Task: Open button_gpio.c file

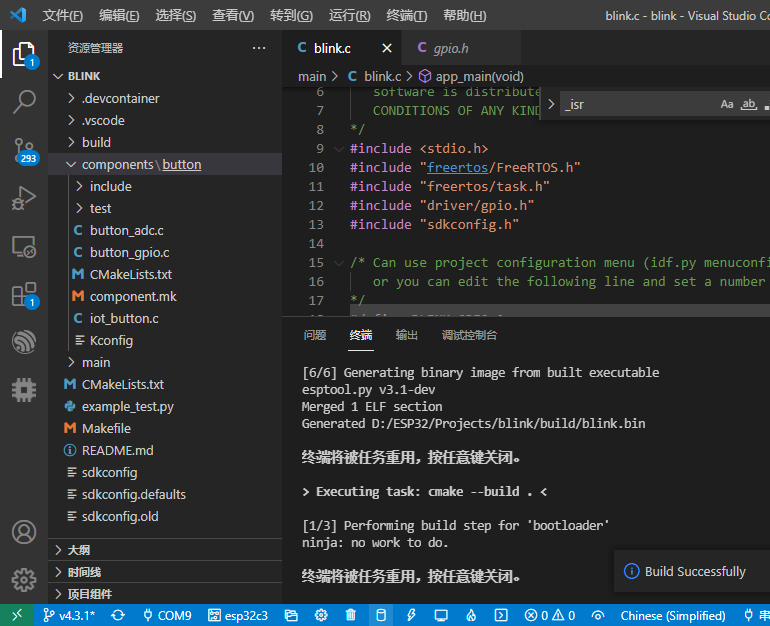Action: (x=165, y=252)
